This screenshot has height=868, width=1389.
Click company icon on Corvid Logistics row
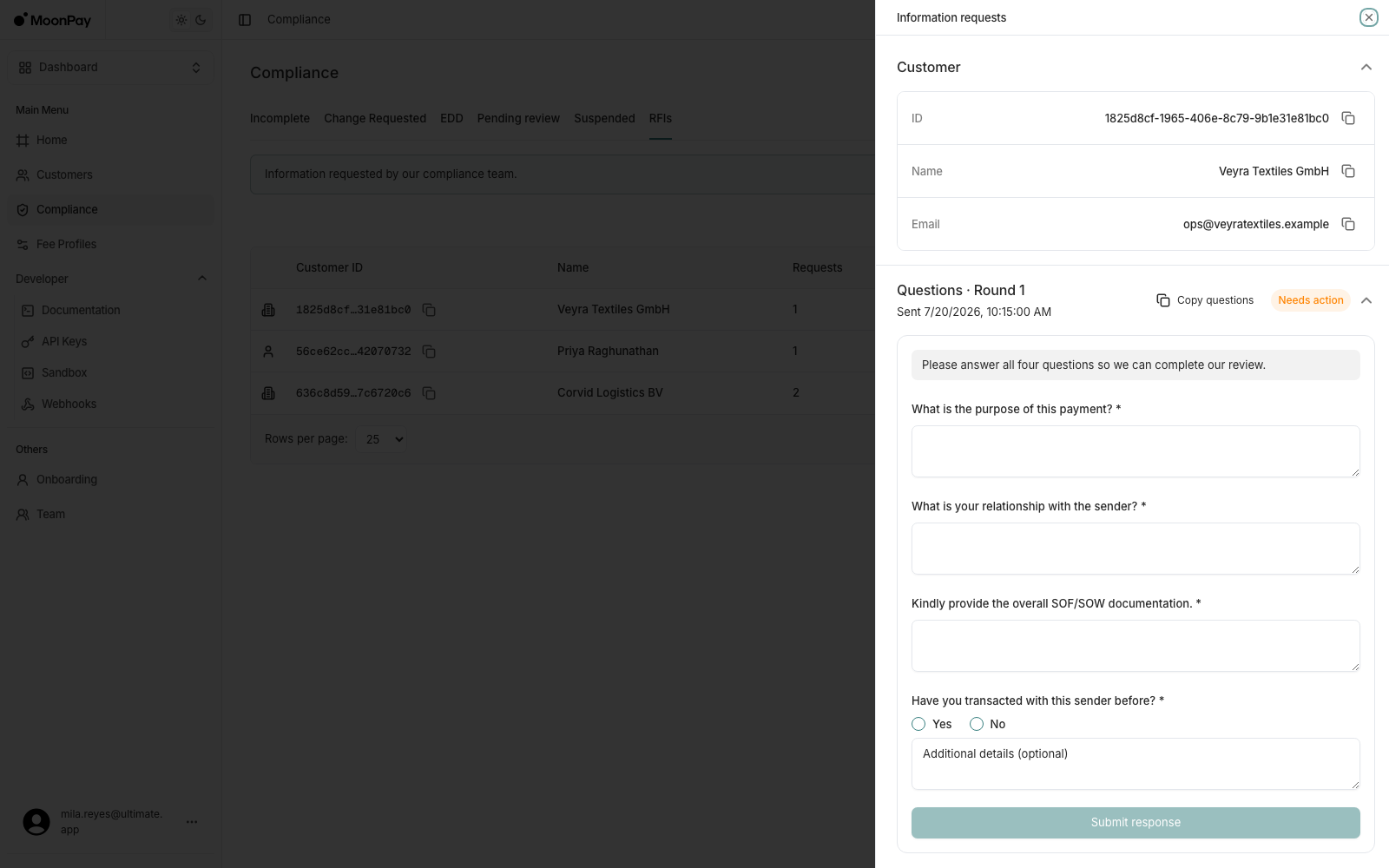coord(268,393)
